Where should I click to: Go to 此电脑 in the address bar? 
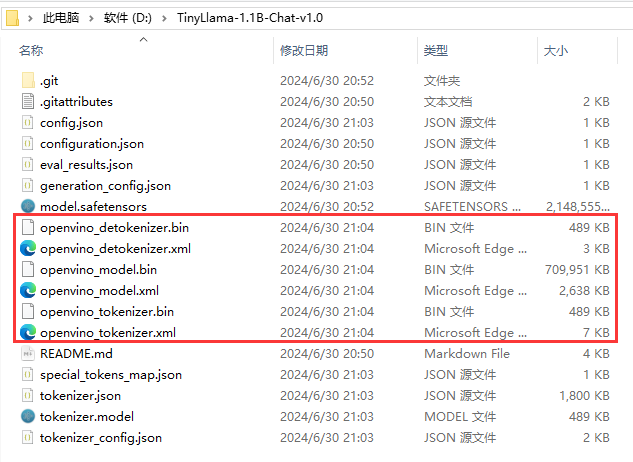point(61,18)
